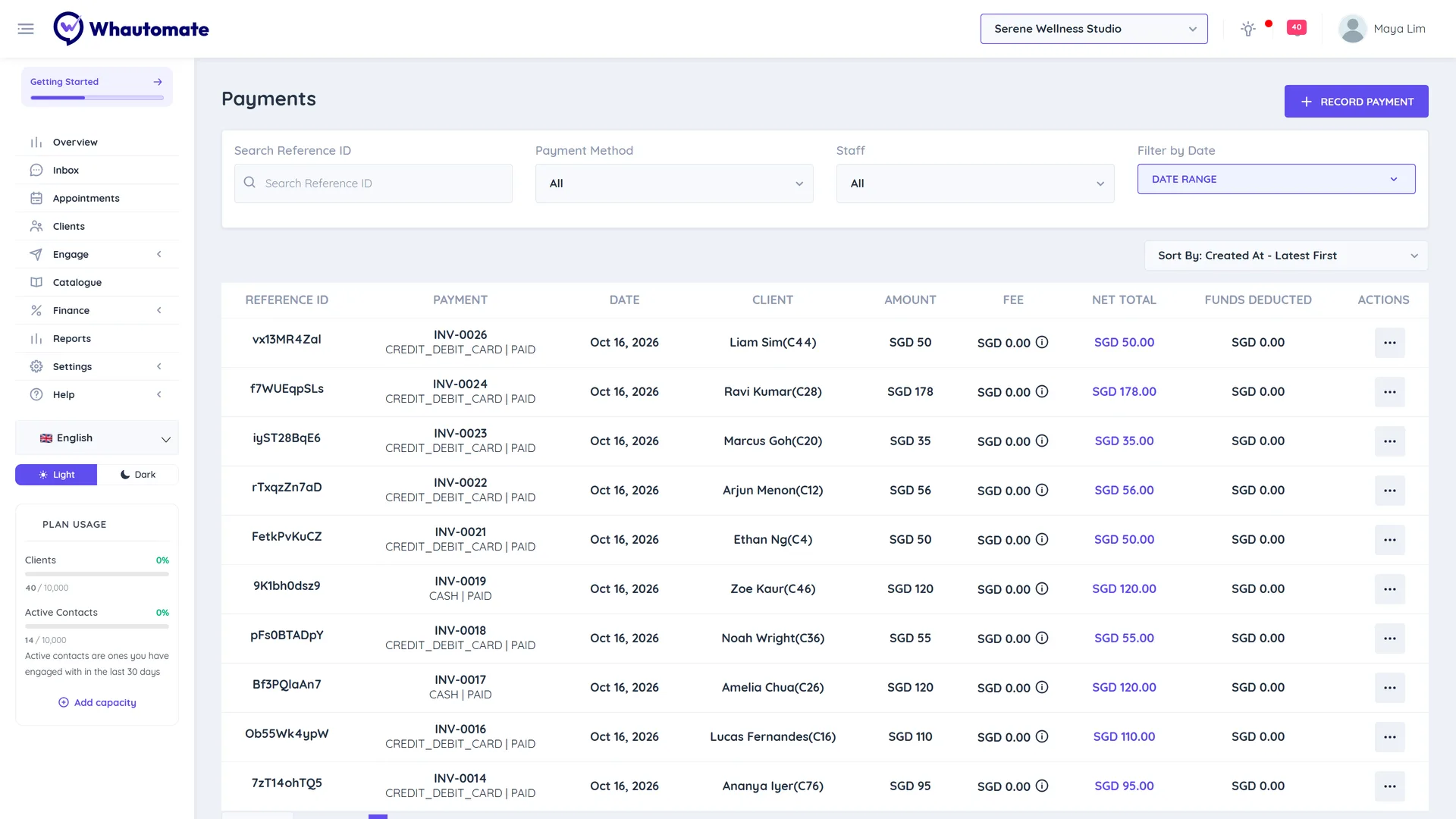Open the hamburger menu icon
The image size is (1456, 819).
tap(26, 29)
